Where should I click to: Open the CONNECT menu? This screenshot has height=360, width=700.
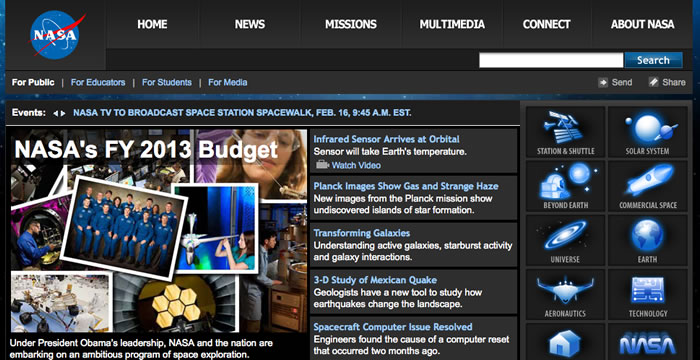pos(546,24)
